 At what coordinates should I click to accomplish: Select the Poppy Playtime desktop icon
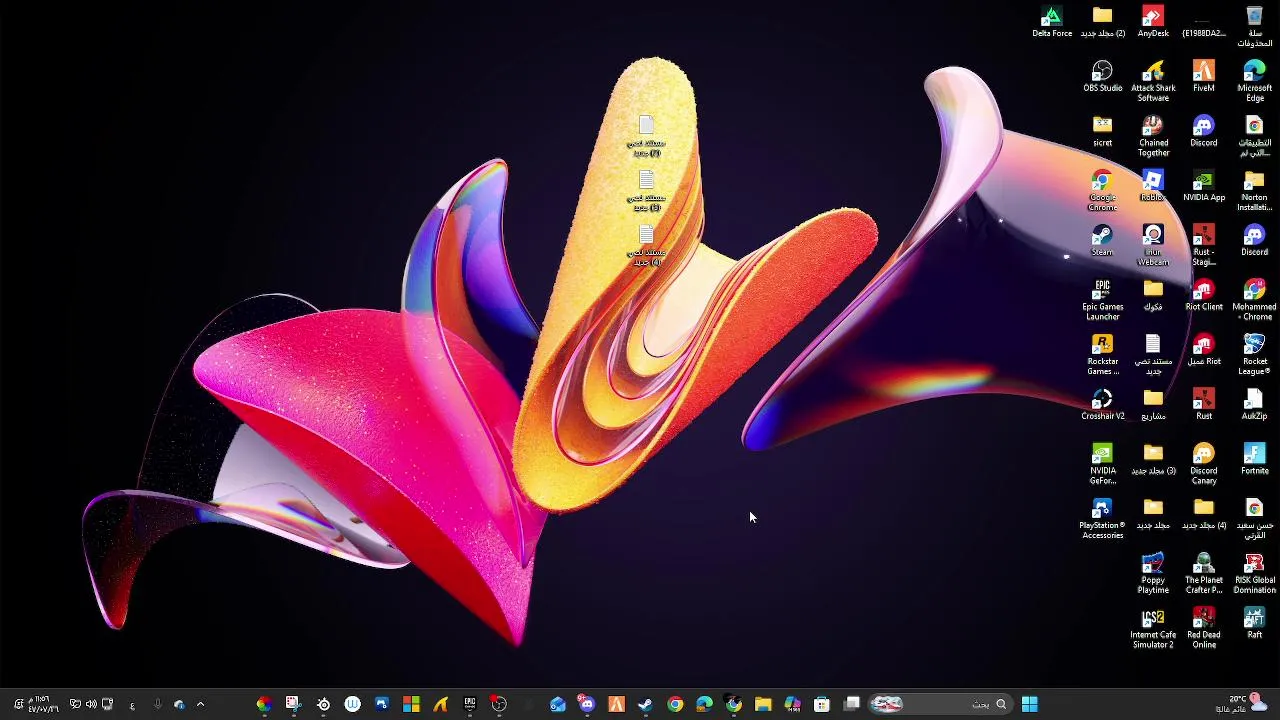coord(1153,575)
